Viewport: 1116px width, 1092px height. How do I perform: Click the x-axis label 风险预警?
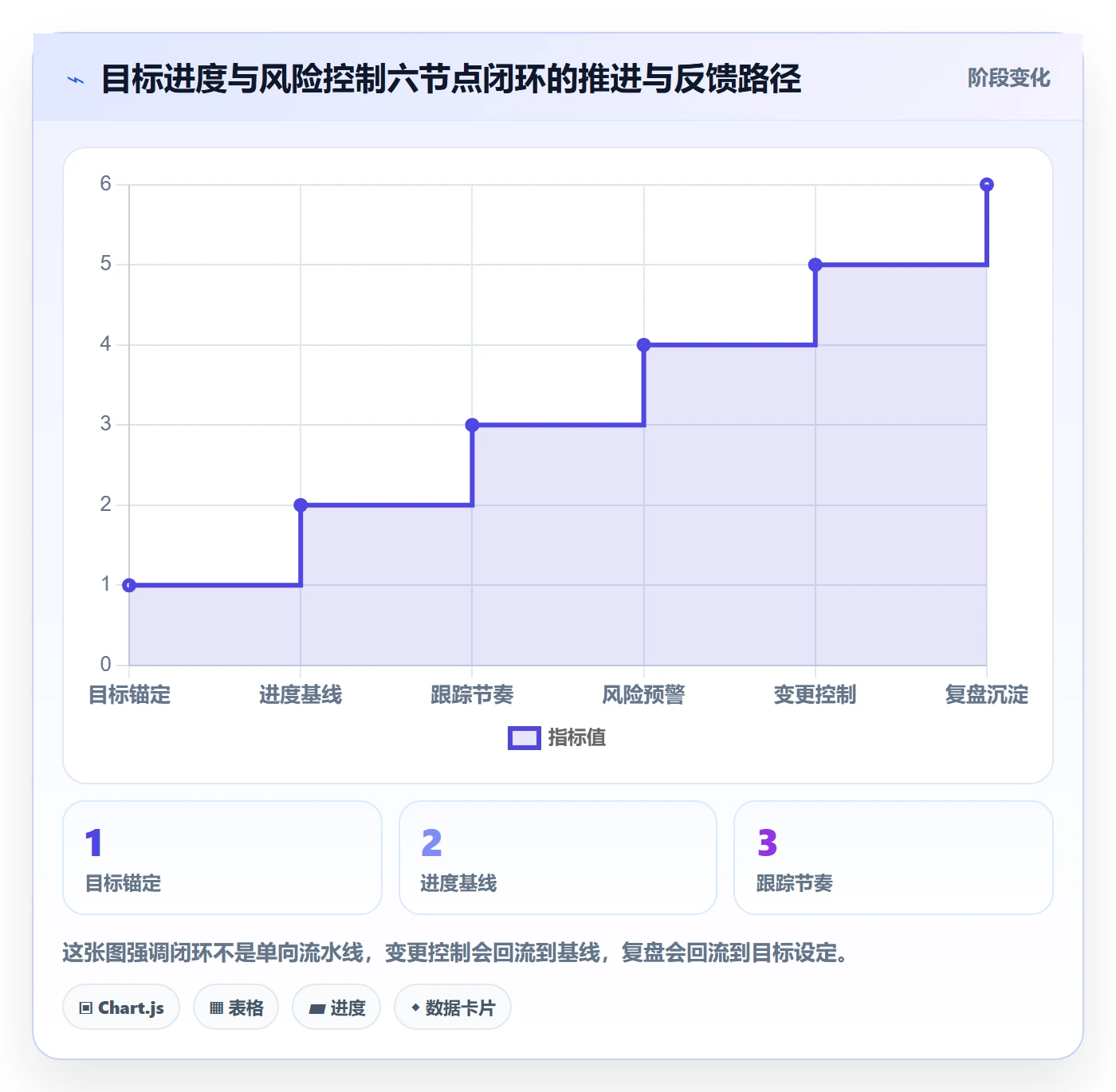[644, 695]
